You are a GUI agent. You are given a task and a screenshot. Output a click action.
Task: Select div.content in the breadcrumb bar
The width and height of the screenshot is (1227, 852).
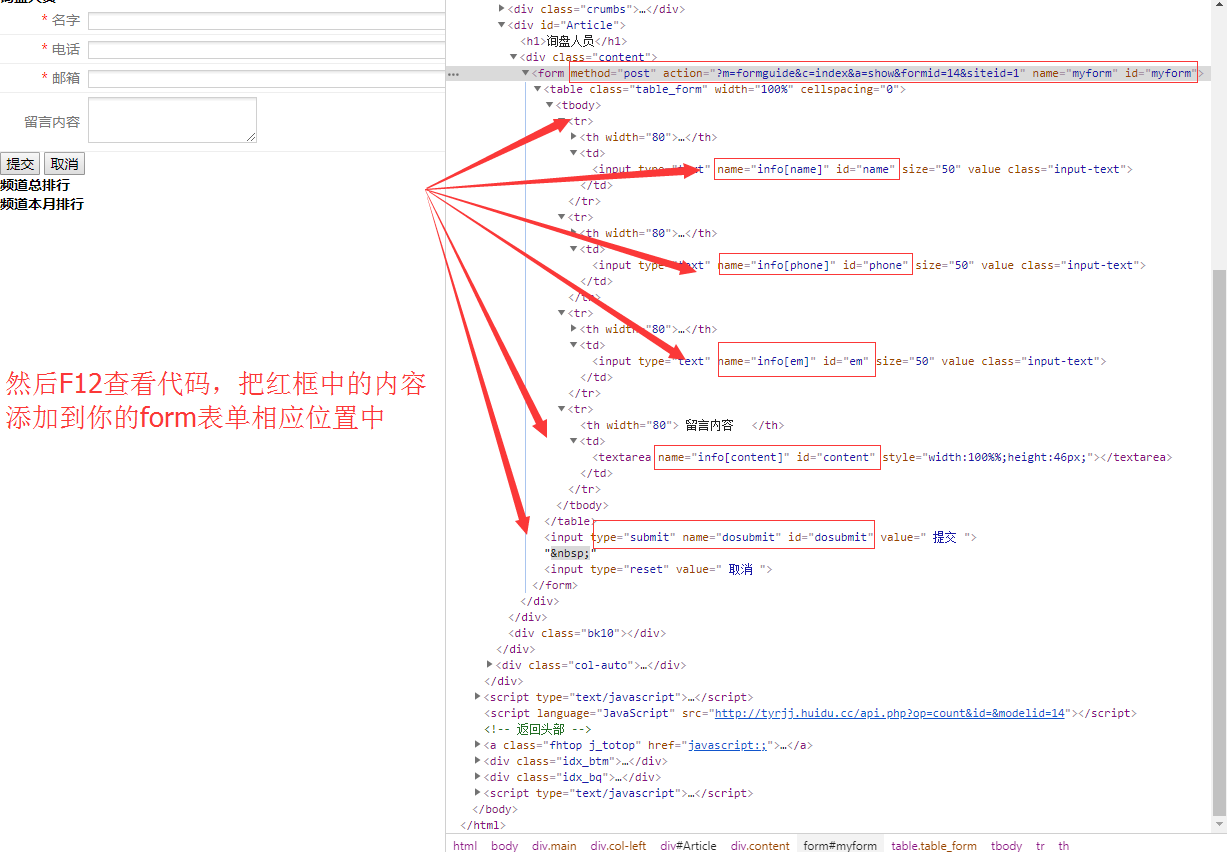tap(760, 846)
